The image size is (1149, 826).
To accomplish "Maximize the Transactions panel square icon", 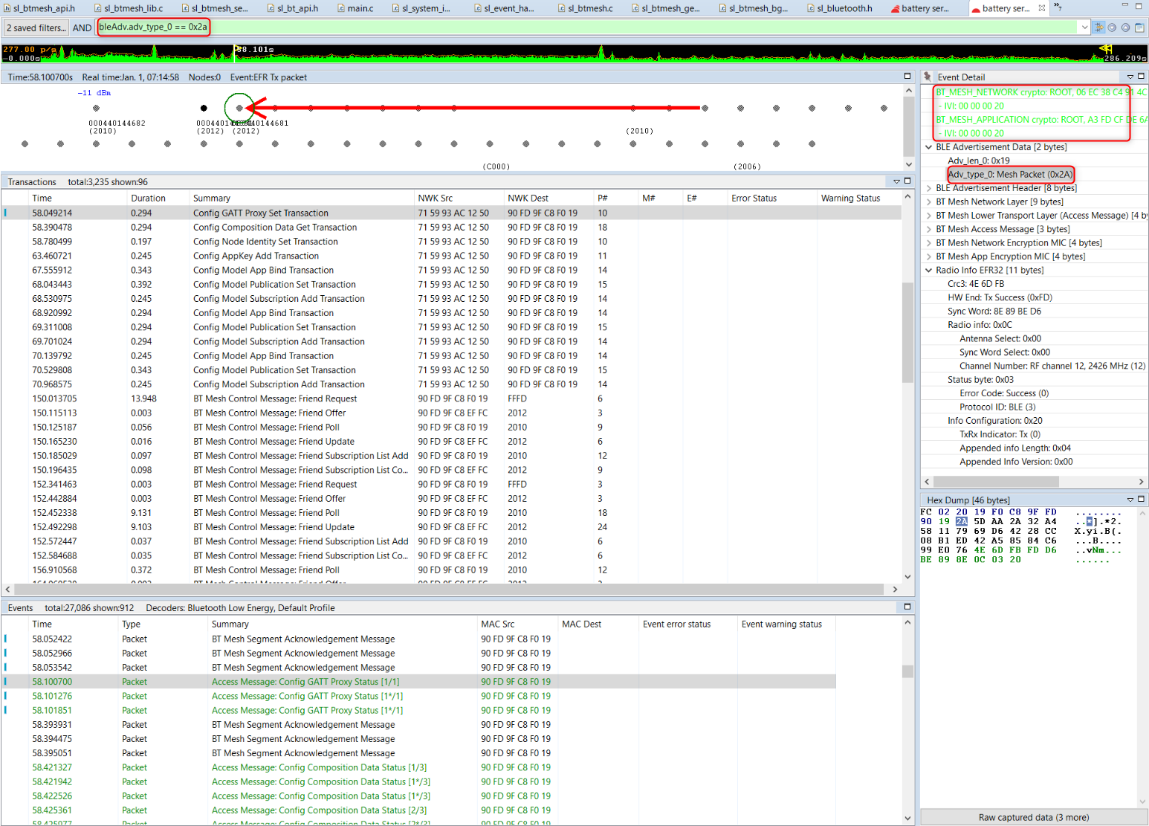I will pos(906,181).
